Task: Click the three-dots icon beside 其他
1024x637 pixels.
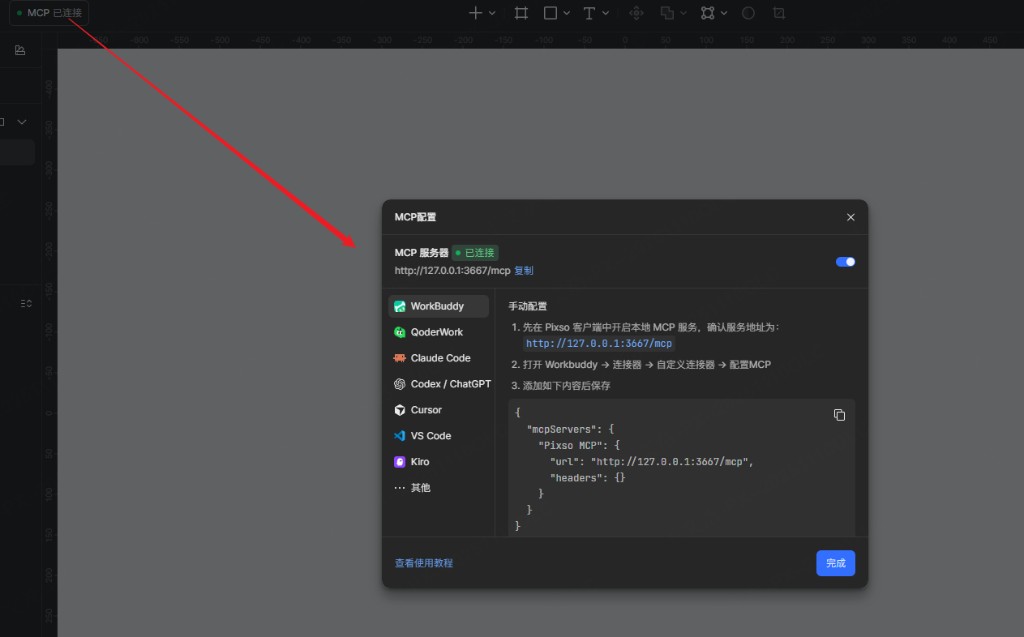Action: pos(400,487)
